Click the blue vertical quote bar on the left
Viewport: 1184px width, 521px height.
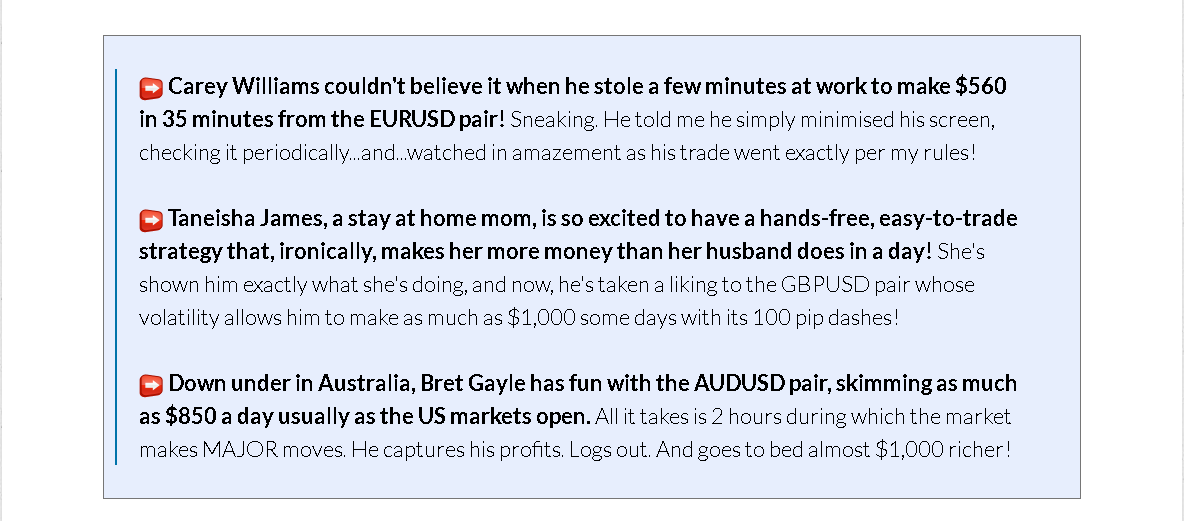116,267
